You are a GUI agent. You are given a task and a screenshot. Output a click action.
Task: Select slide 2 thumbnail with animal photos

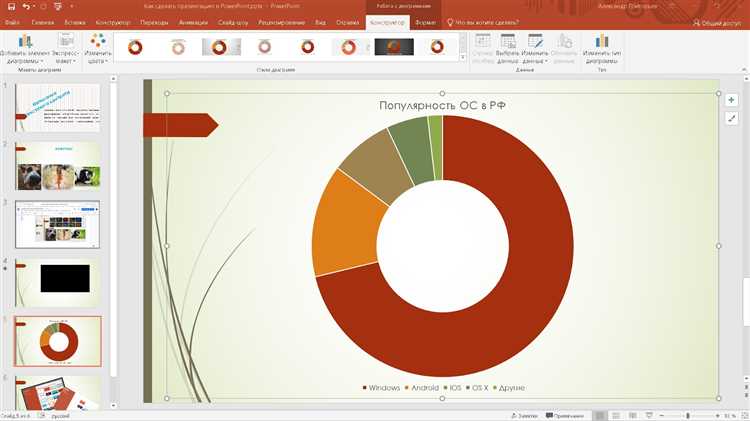[57, 166]
